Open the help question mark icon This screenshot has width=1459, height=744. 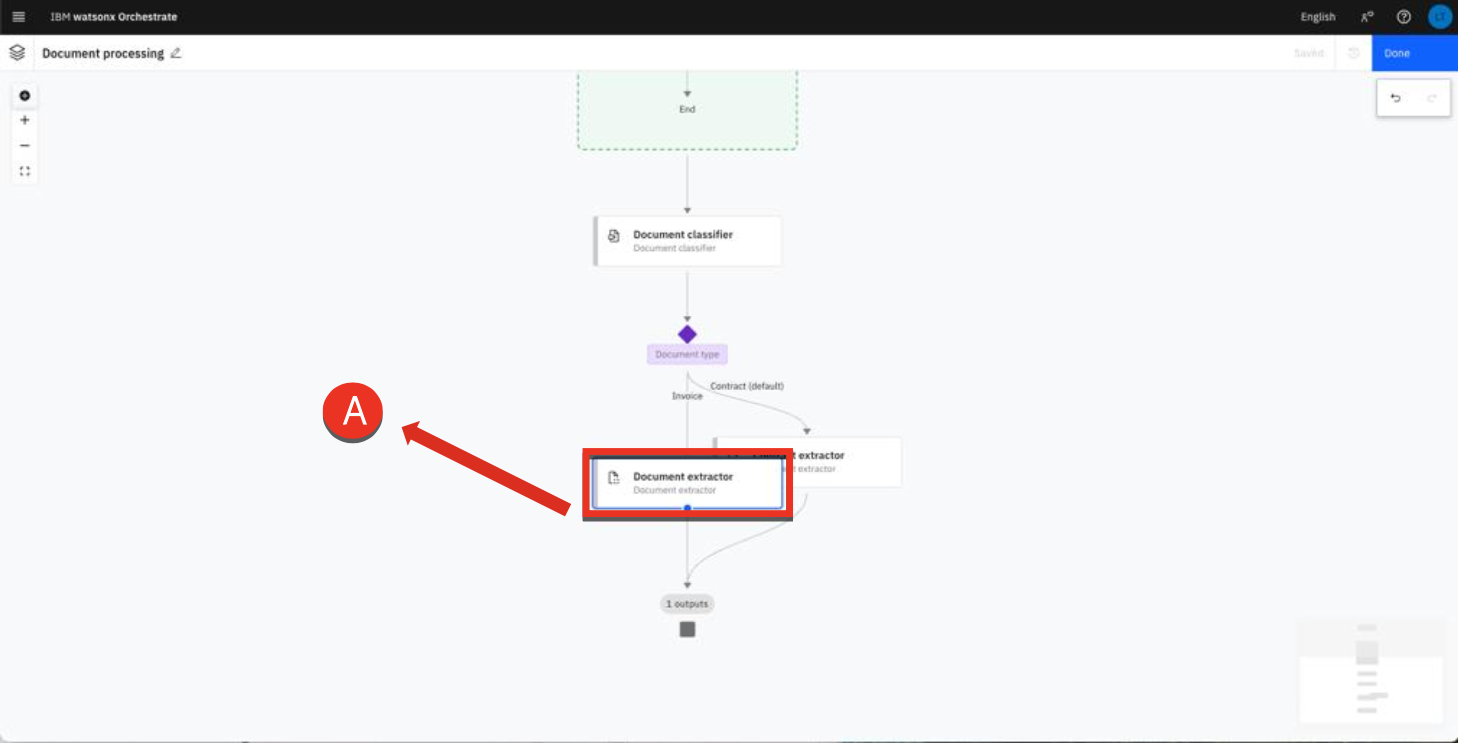pyautogui.click(x=1403, y=17)
